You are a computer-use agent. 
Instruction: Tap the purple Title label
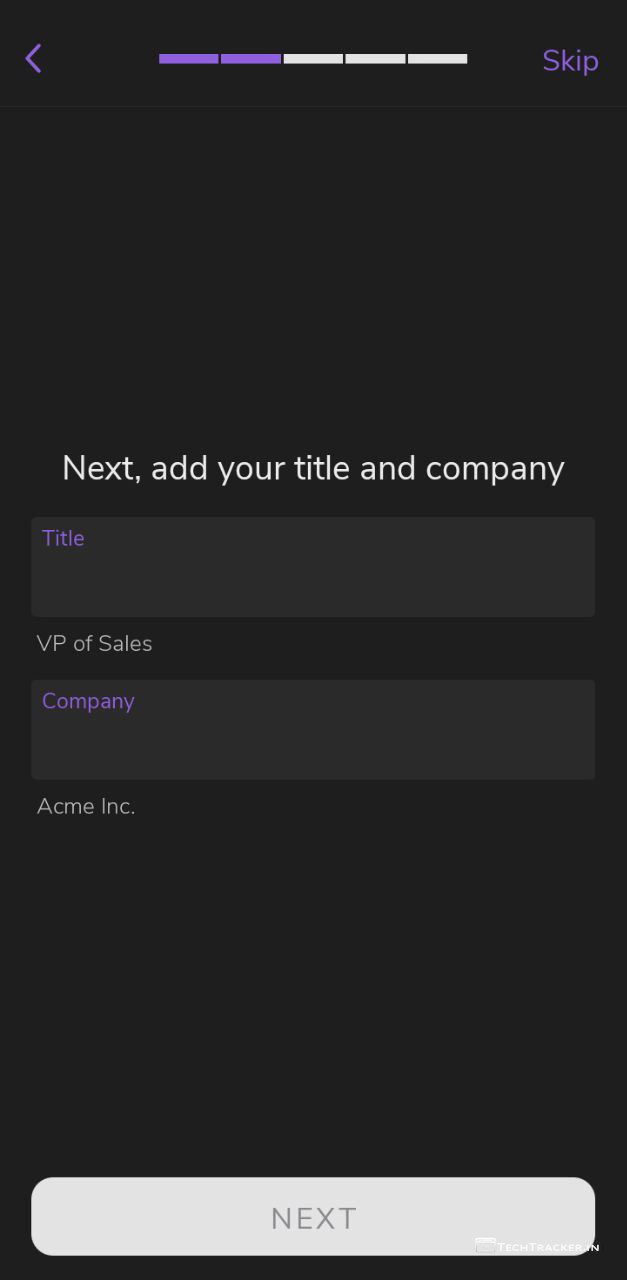63,538
